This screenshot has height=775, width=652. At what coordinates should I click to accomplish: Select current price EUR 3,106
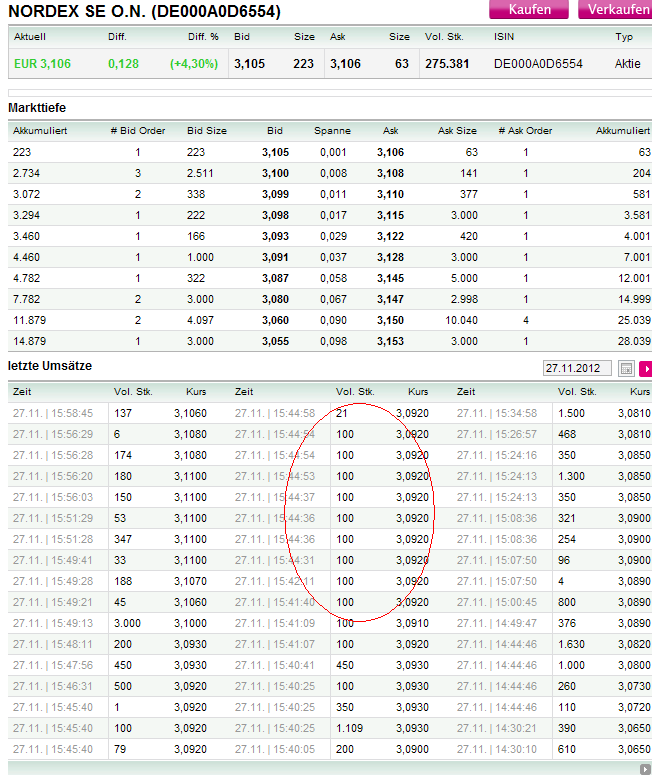point(43,64)
